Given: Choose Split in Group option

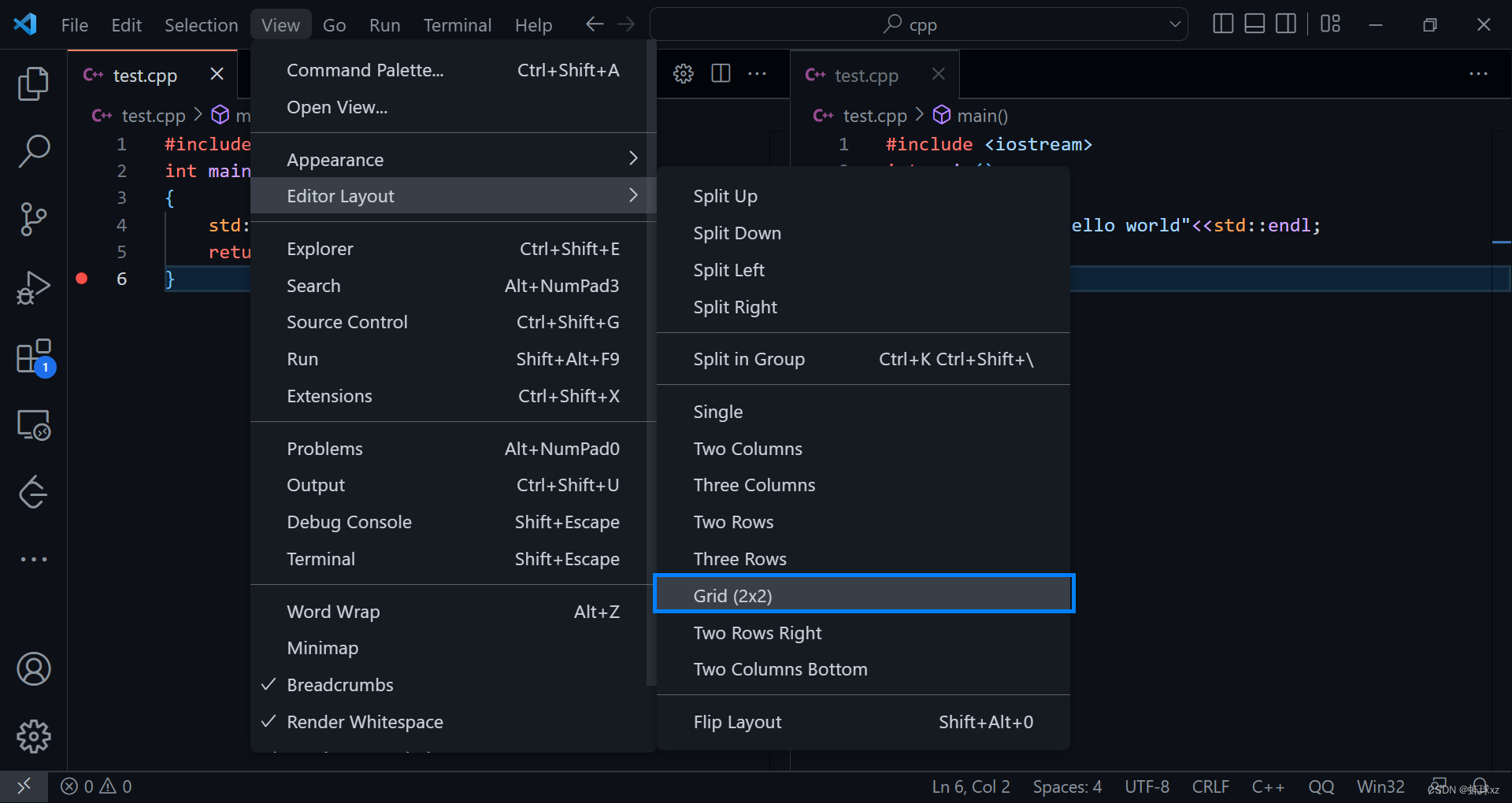Looking at the screenshot, I should click(863, 359).
